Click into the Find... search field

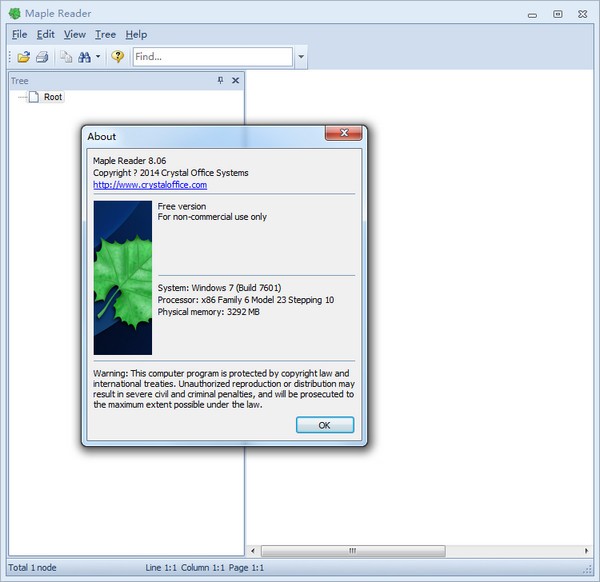pyautogui.click(x=213, y=57)
